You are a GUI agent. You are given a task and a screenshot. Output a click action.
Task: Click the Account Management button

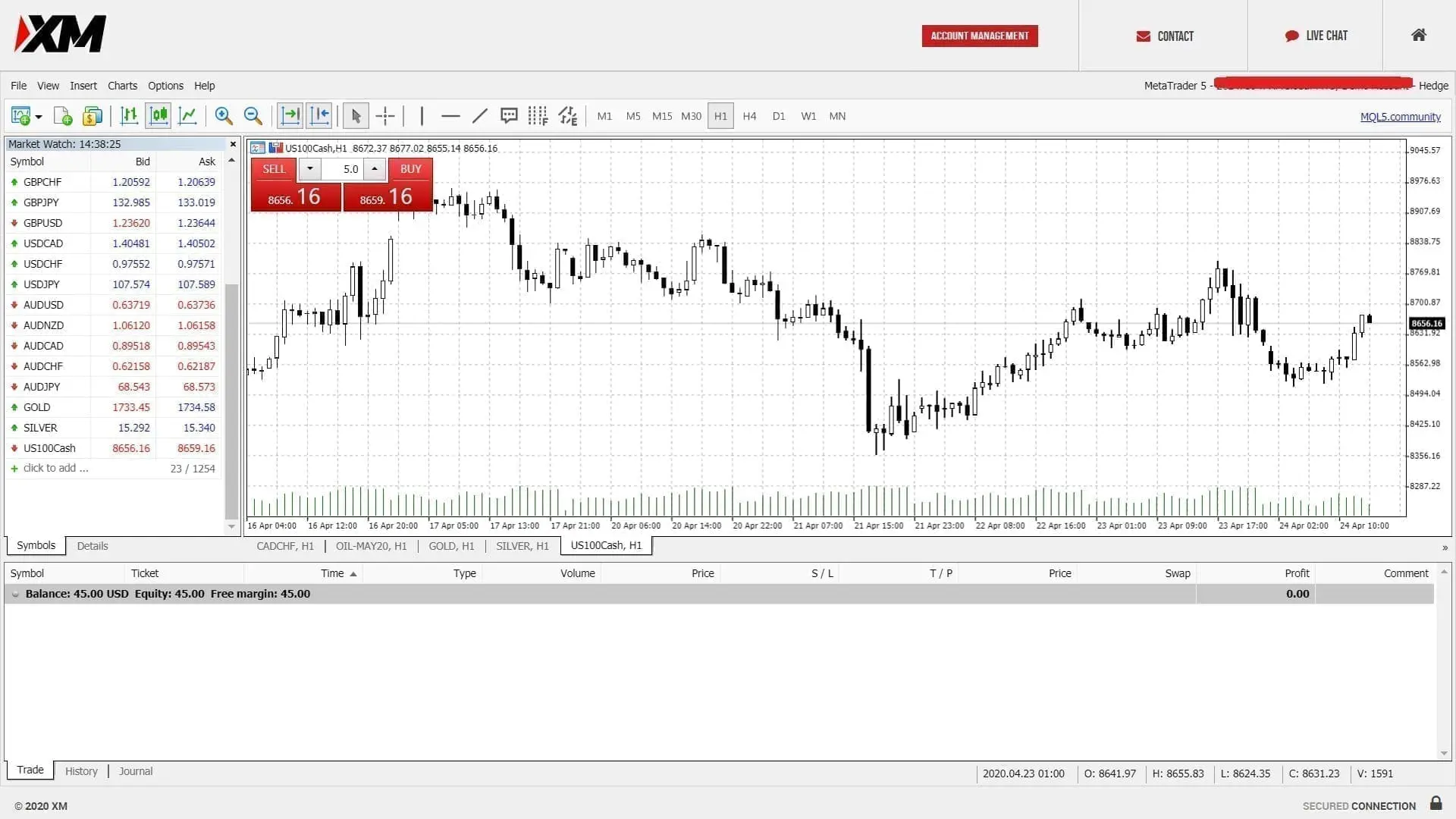click(980, 36)
